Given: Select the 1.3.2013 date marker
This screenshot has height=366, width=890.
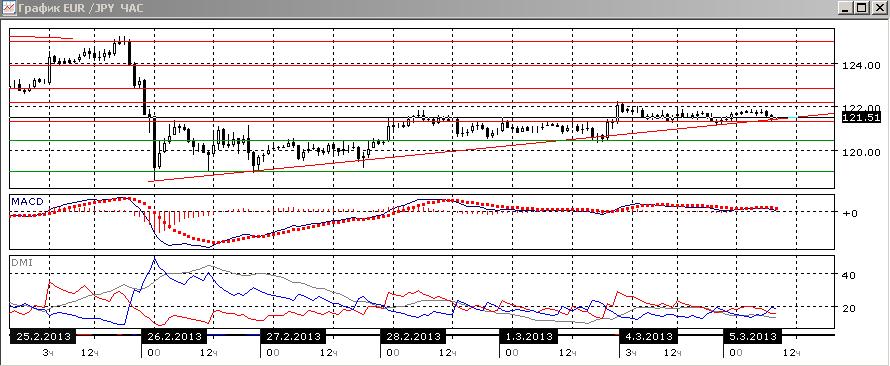Looking at the screenshot, I should (528, 336).
